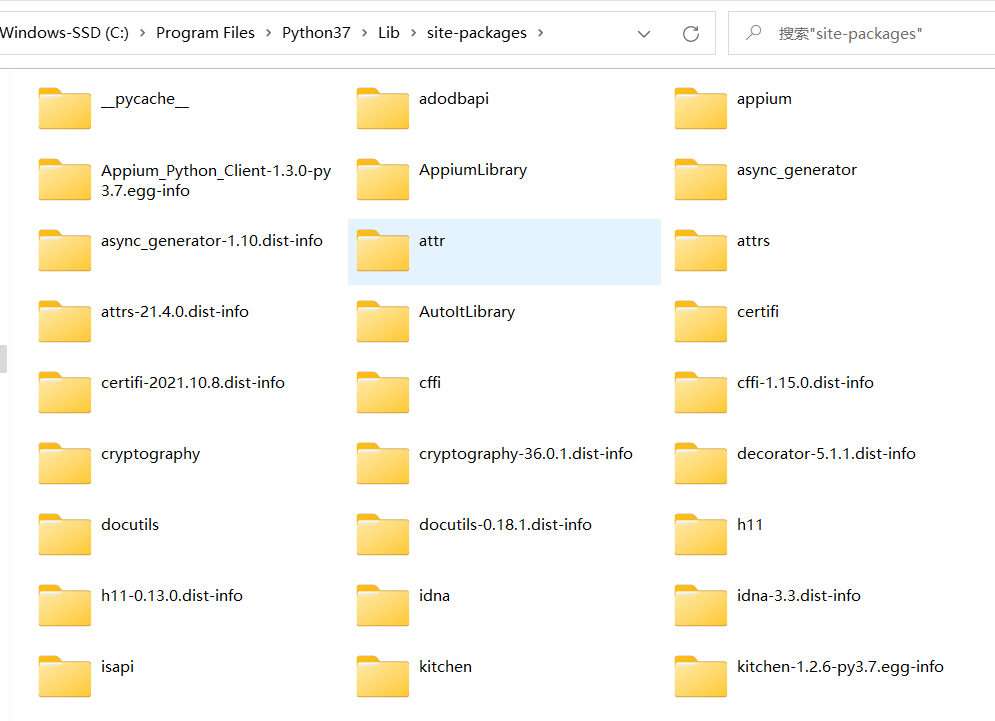Select the kitchen-1.2.6-py3.7.egg-info folder icon
Viewport: 995px width, 721px height.
[701, 677]
